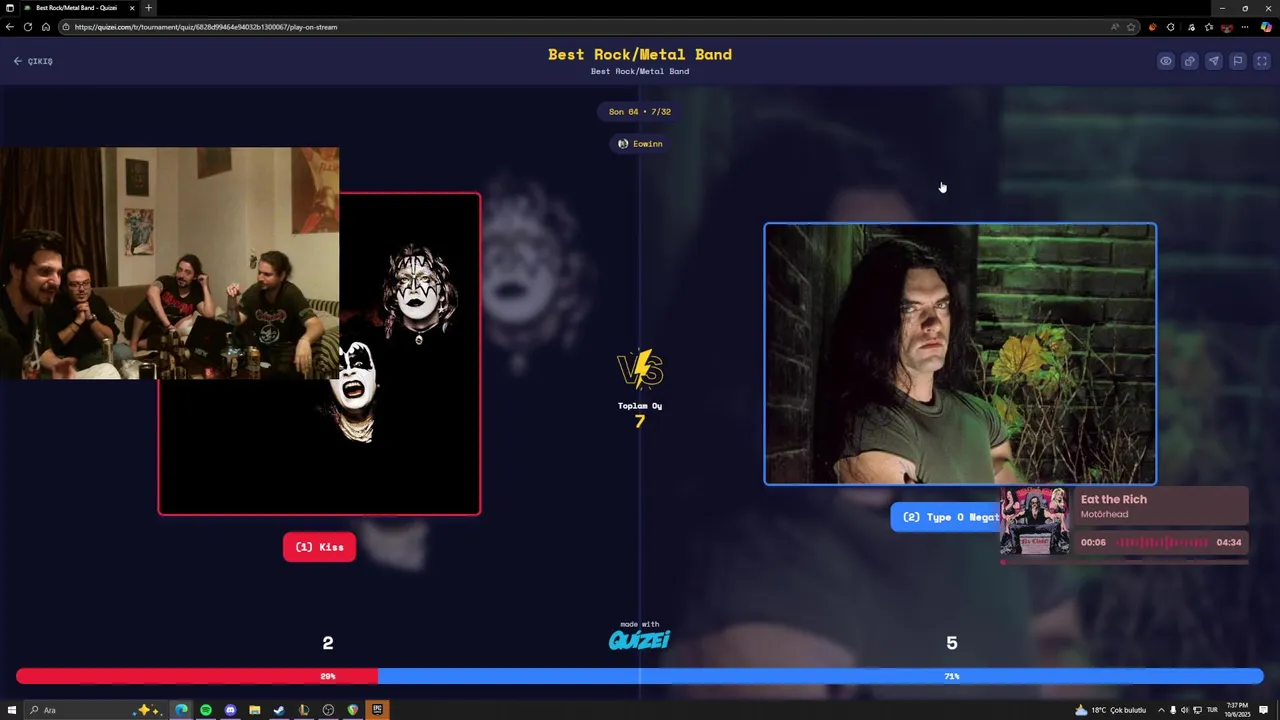Screen dimensions: 1280x720
Task: Open Discord from taskbar
Action: click(230, 710)
